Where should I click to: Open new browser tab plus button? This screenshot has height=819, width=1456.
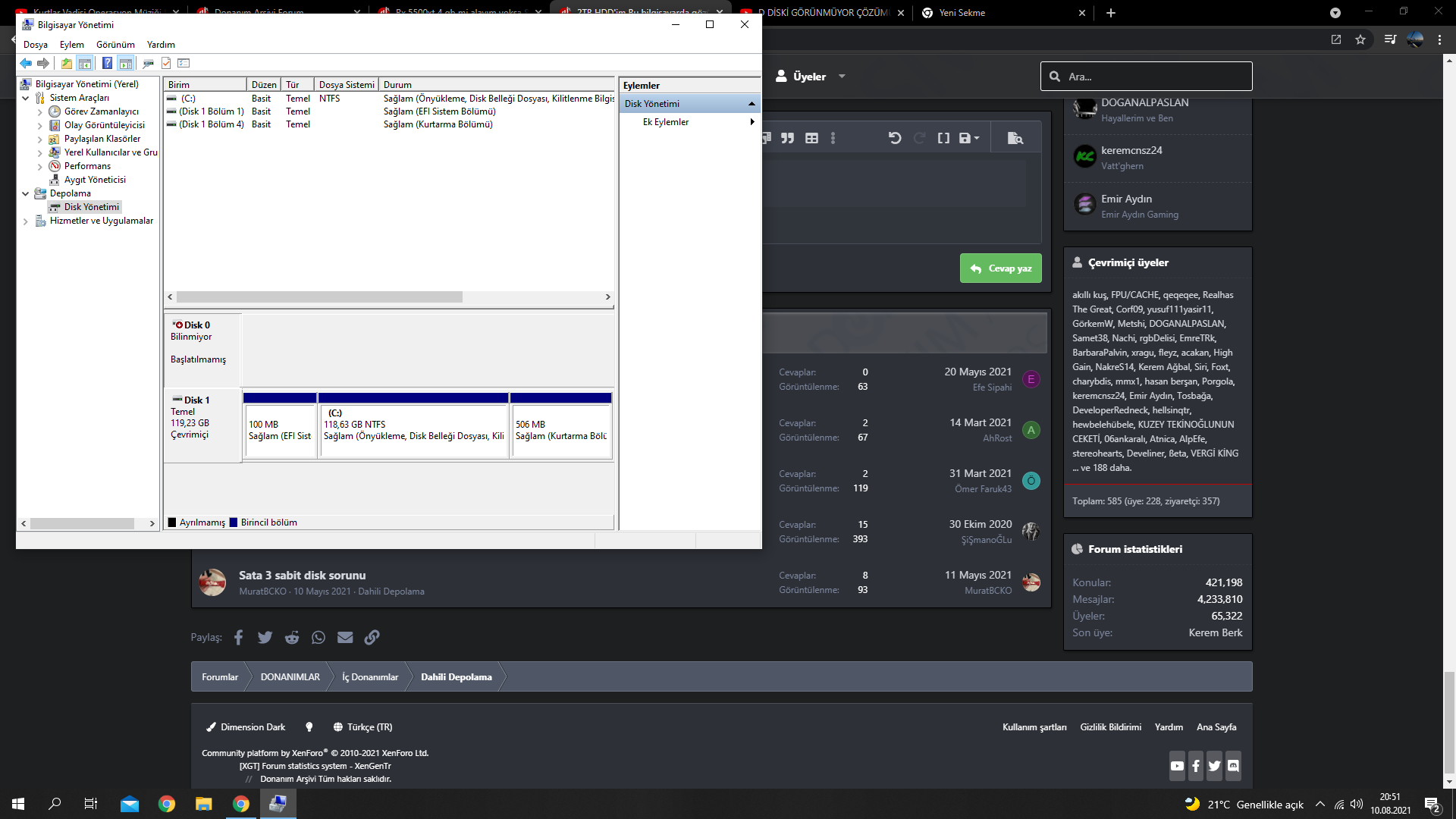click(1111, 13)
